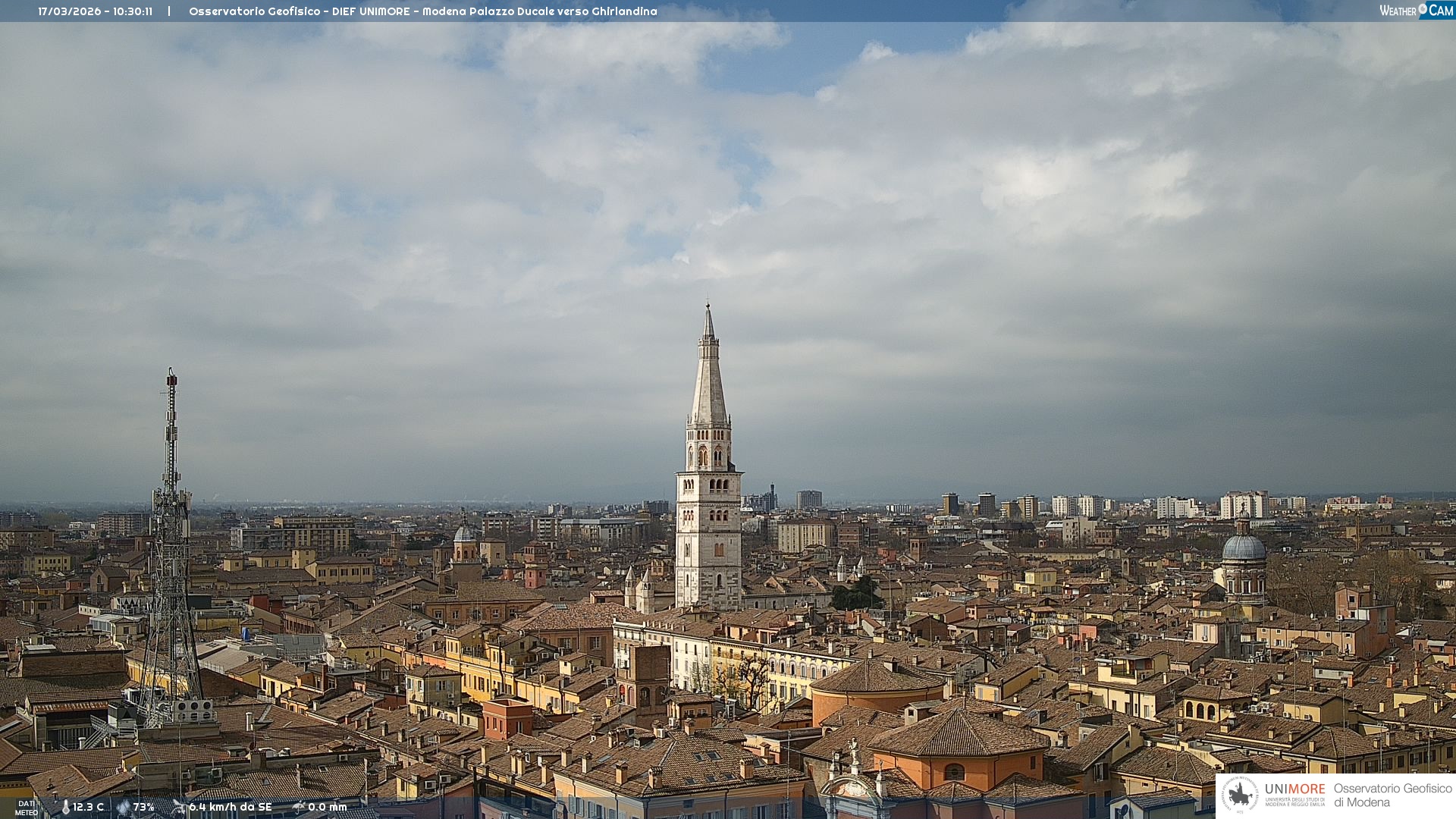Click the small dome left of Ghirlandina
This screenshot has height=819, width=1456.
[x=464, y=534]
